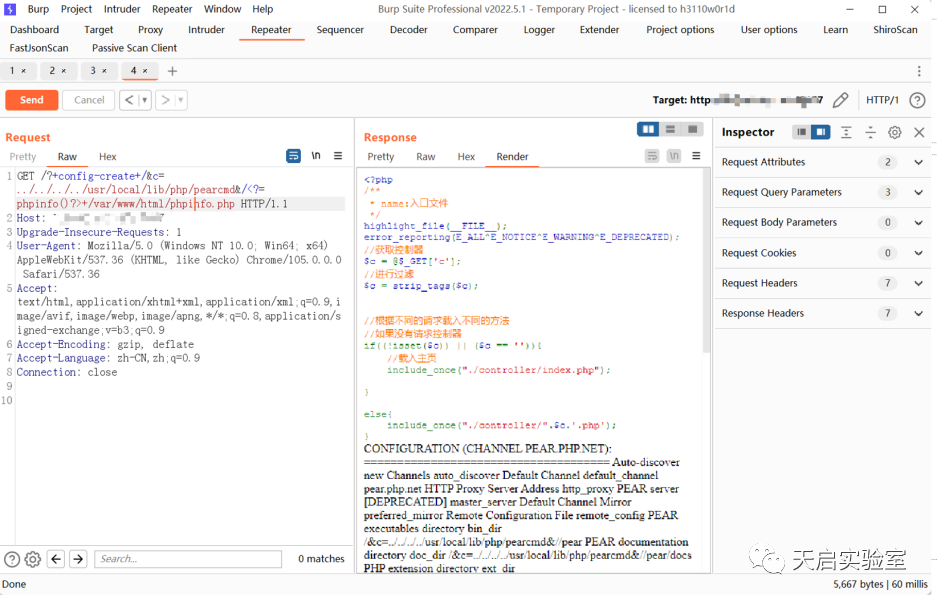This screenshot has height=601, width=937.
Task: Open the response pane hamburger menu
Action: 696,156
